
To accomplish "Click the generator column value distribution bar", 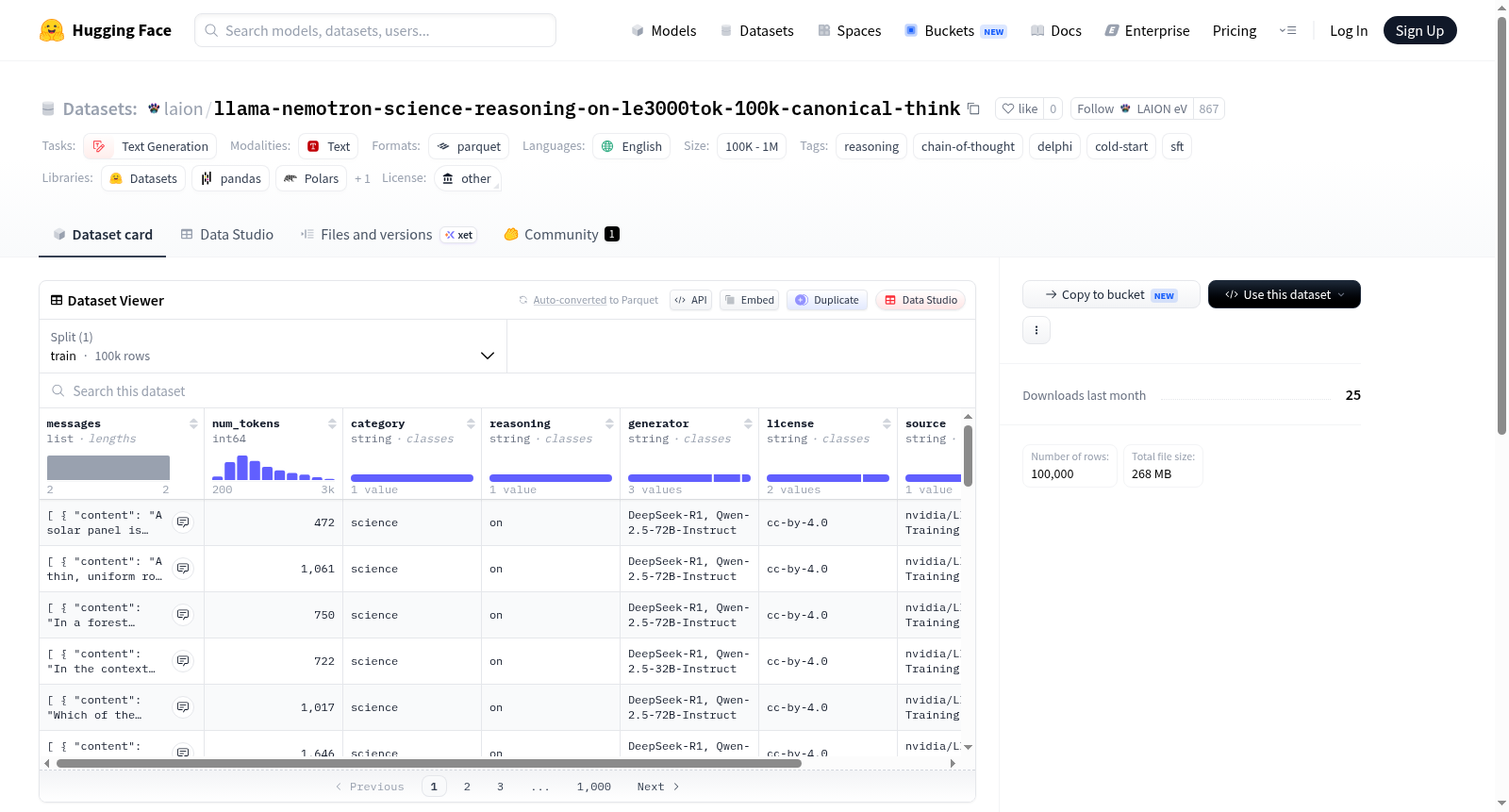I will click(x=689, y=478).
